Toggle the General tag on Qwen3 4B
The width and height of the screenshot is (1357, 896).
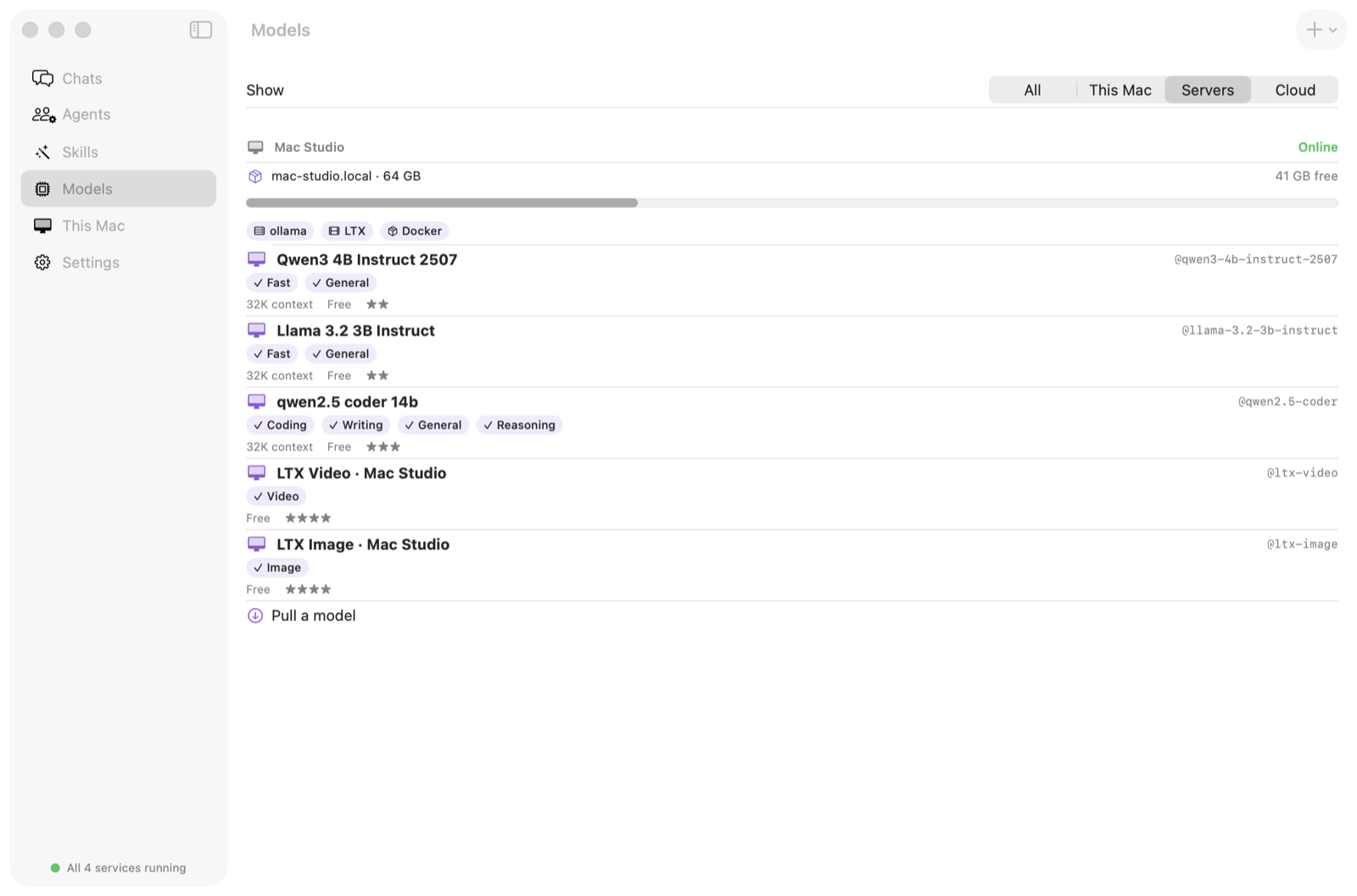[340, 283]
